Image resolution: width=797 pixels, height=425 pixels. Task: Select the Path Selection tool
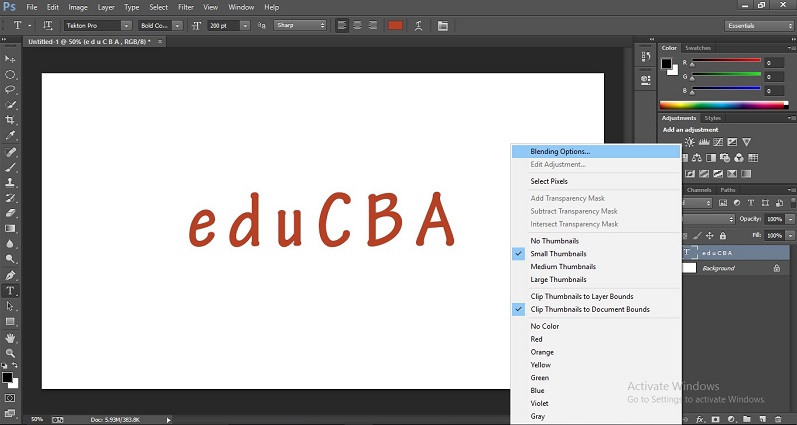pyautogui.click(x=10, y=306)
